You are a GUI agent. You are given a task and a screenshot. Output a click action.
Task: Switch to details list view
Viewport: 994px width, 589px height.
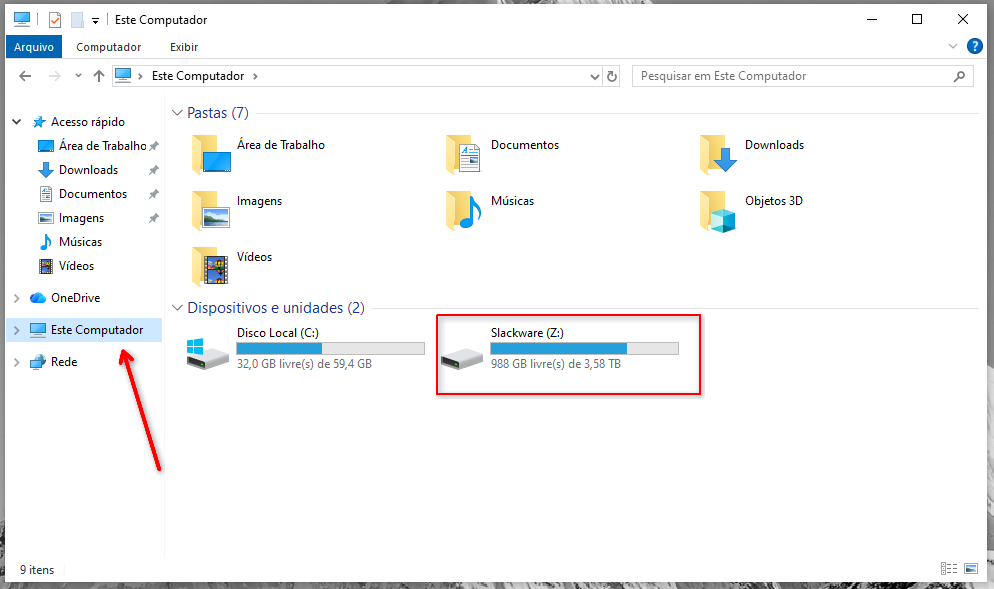pos(947,569)
